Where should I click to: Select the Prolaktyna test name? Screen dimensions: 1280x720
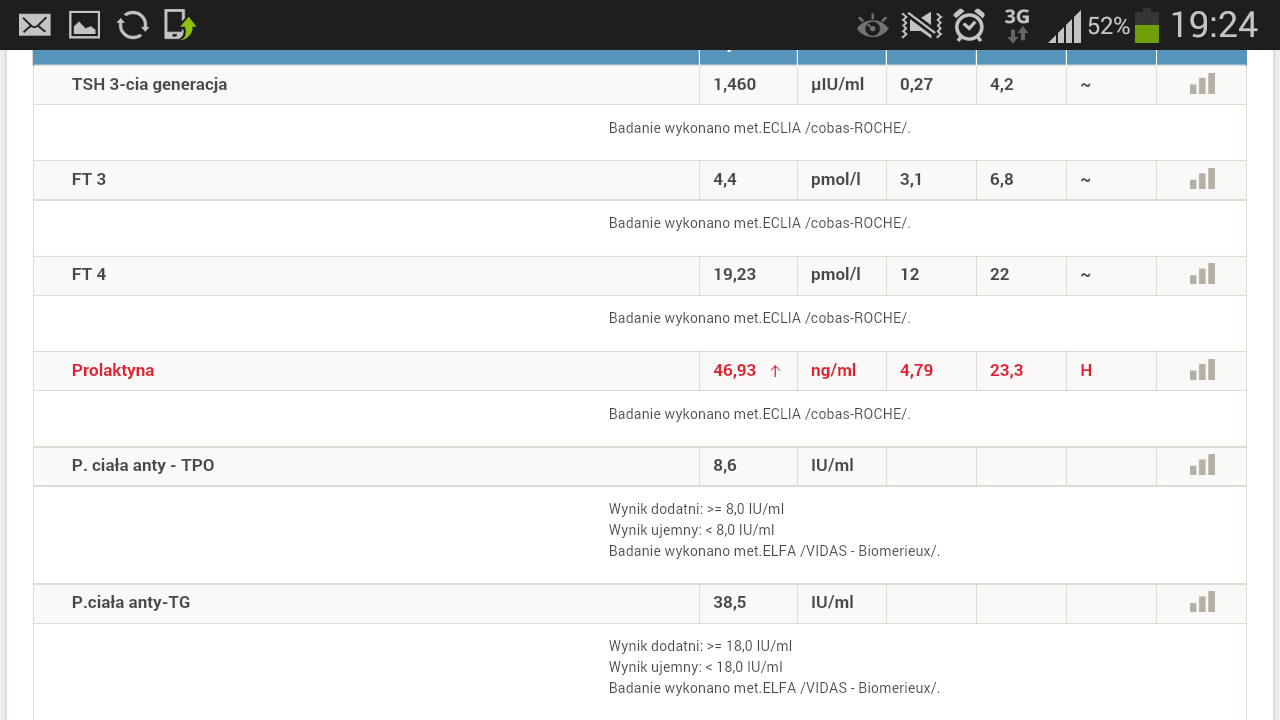[x=113, y=370]
